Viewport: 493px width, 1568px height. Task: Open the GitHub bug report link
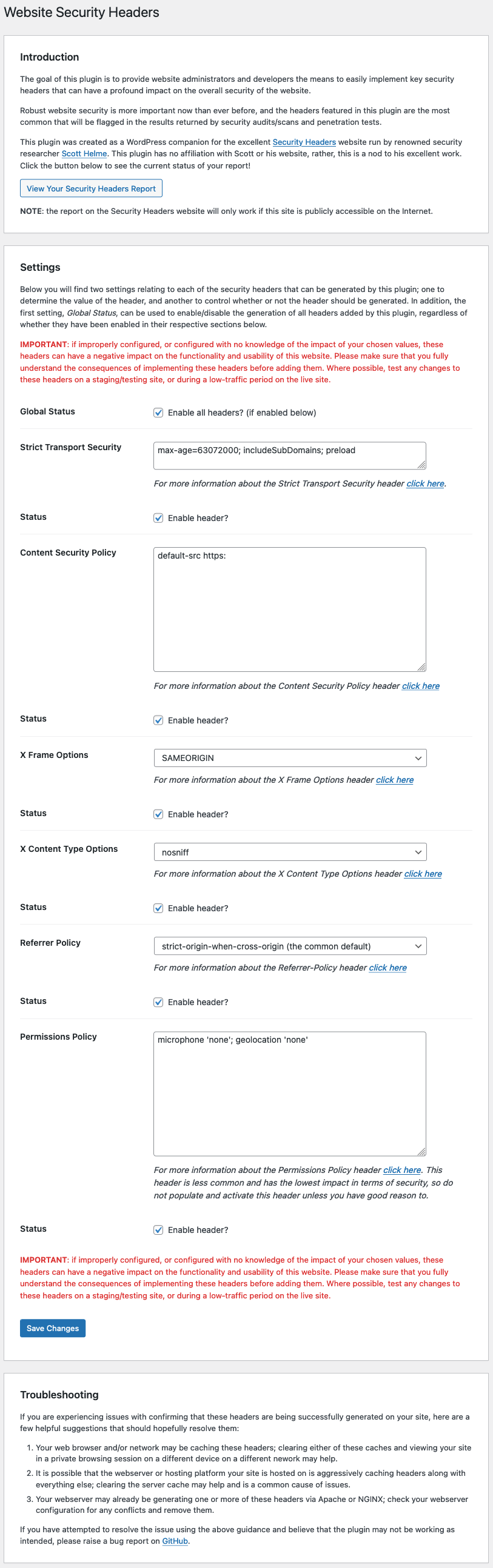[175, 1541]
